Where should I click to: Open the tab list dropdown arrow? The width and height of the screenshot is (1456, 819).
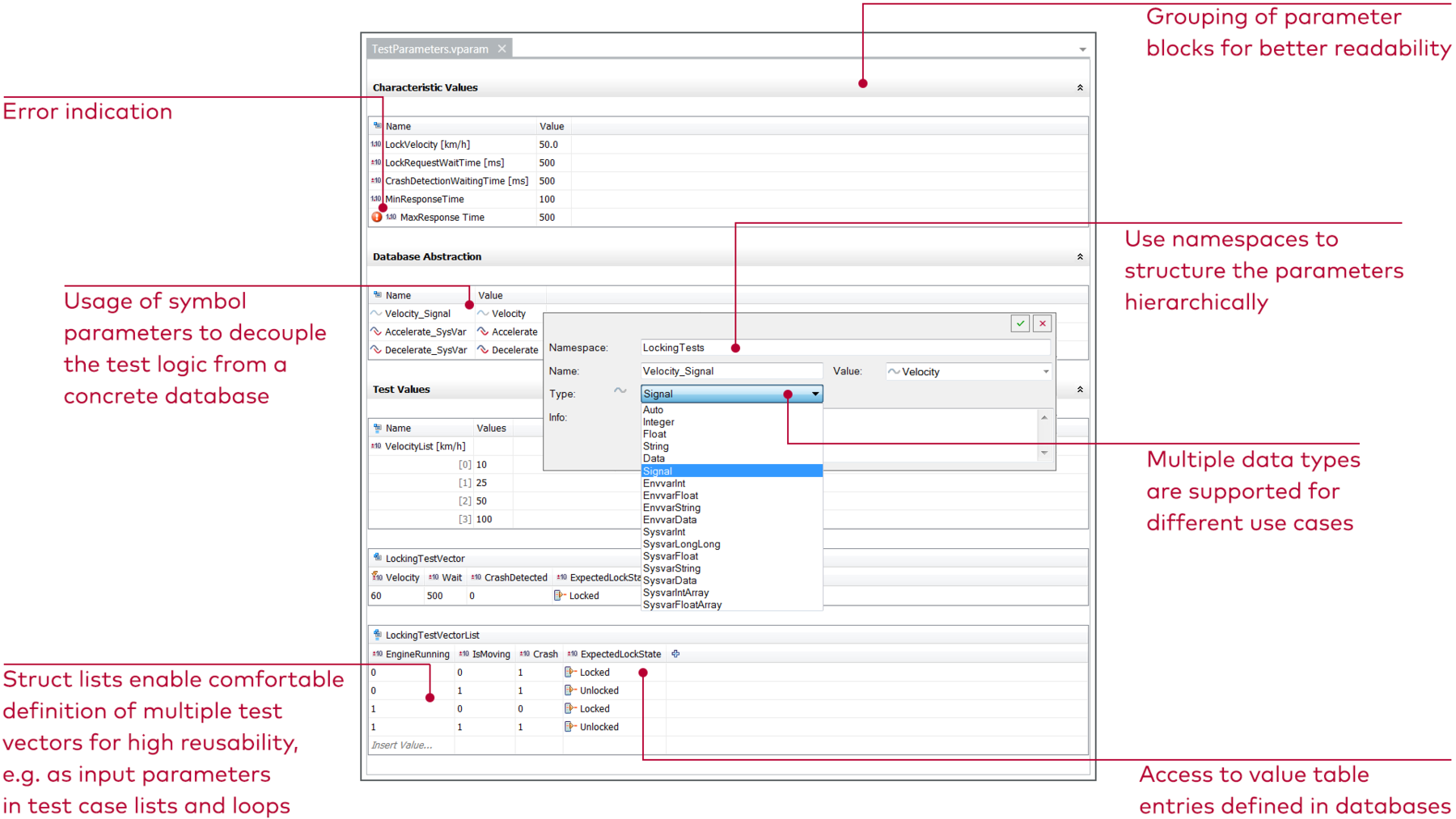tap(1082, 50)
